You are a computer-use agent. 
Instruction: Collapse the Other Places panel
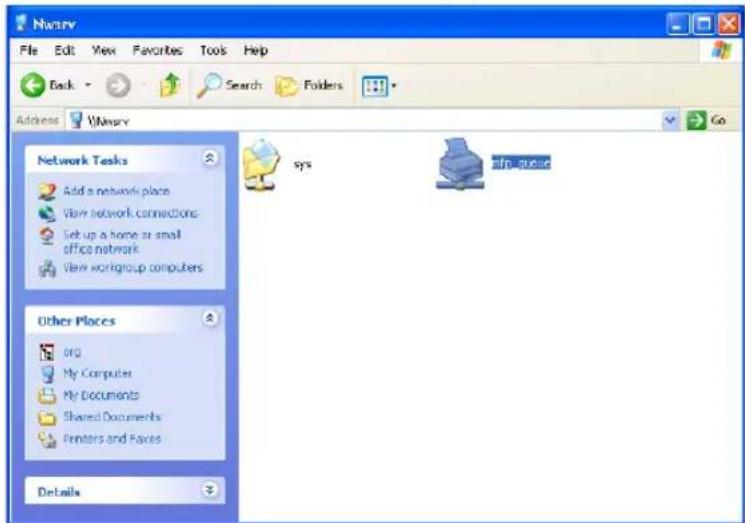210,318
